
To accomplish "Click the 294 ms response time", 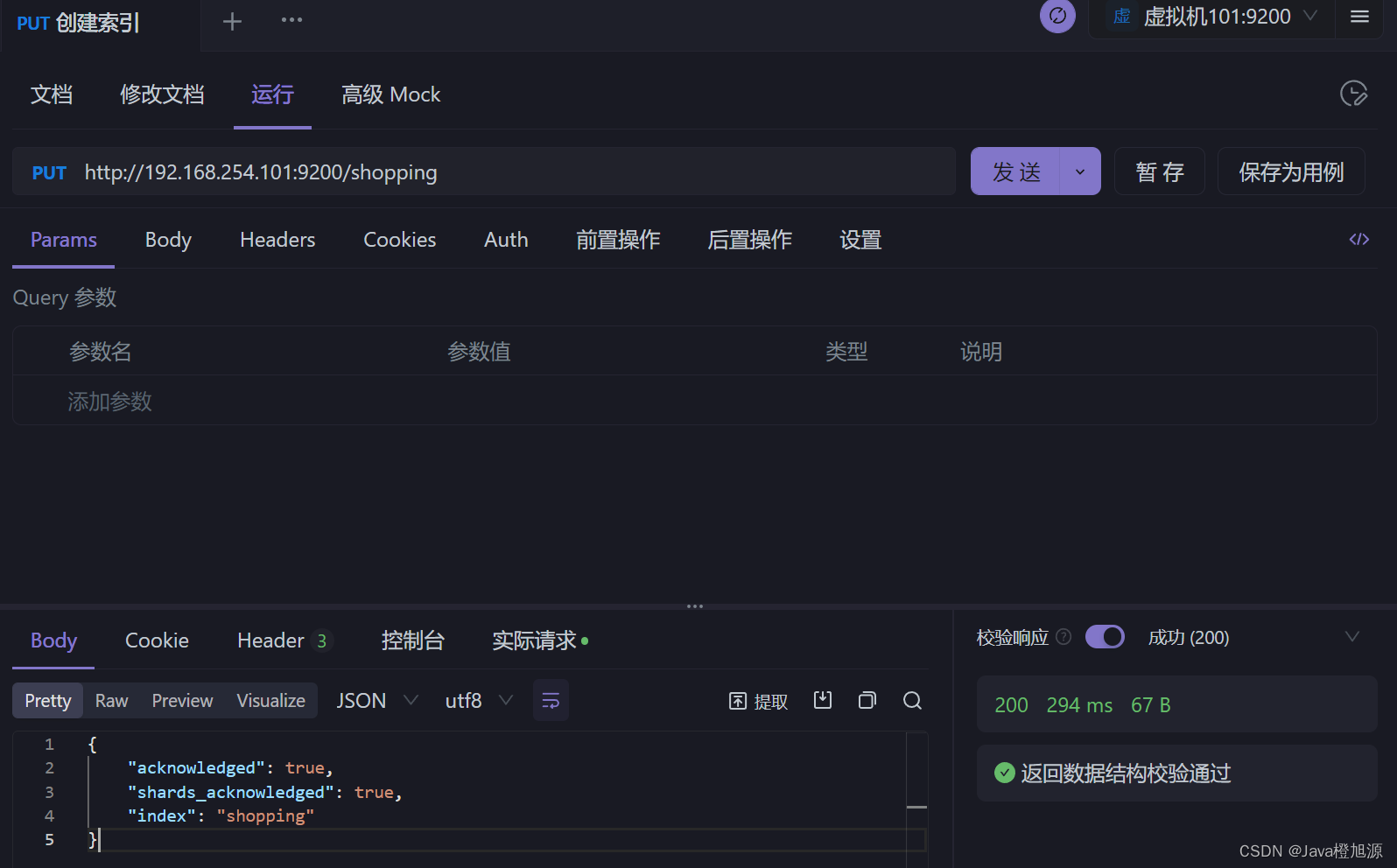I will (1079, 705).
